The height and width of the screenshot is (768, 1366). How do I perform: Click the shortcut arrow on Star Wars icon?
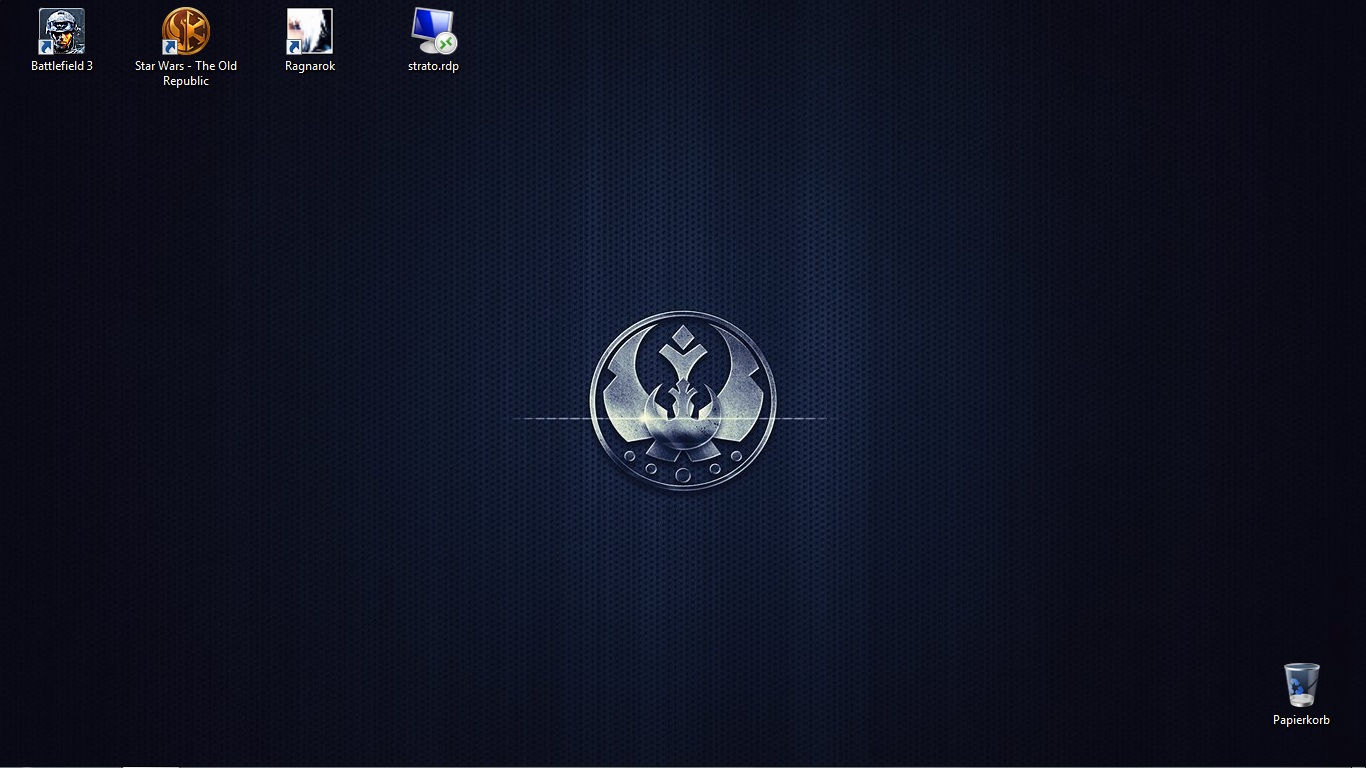coord(171,47)
